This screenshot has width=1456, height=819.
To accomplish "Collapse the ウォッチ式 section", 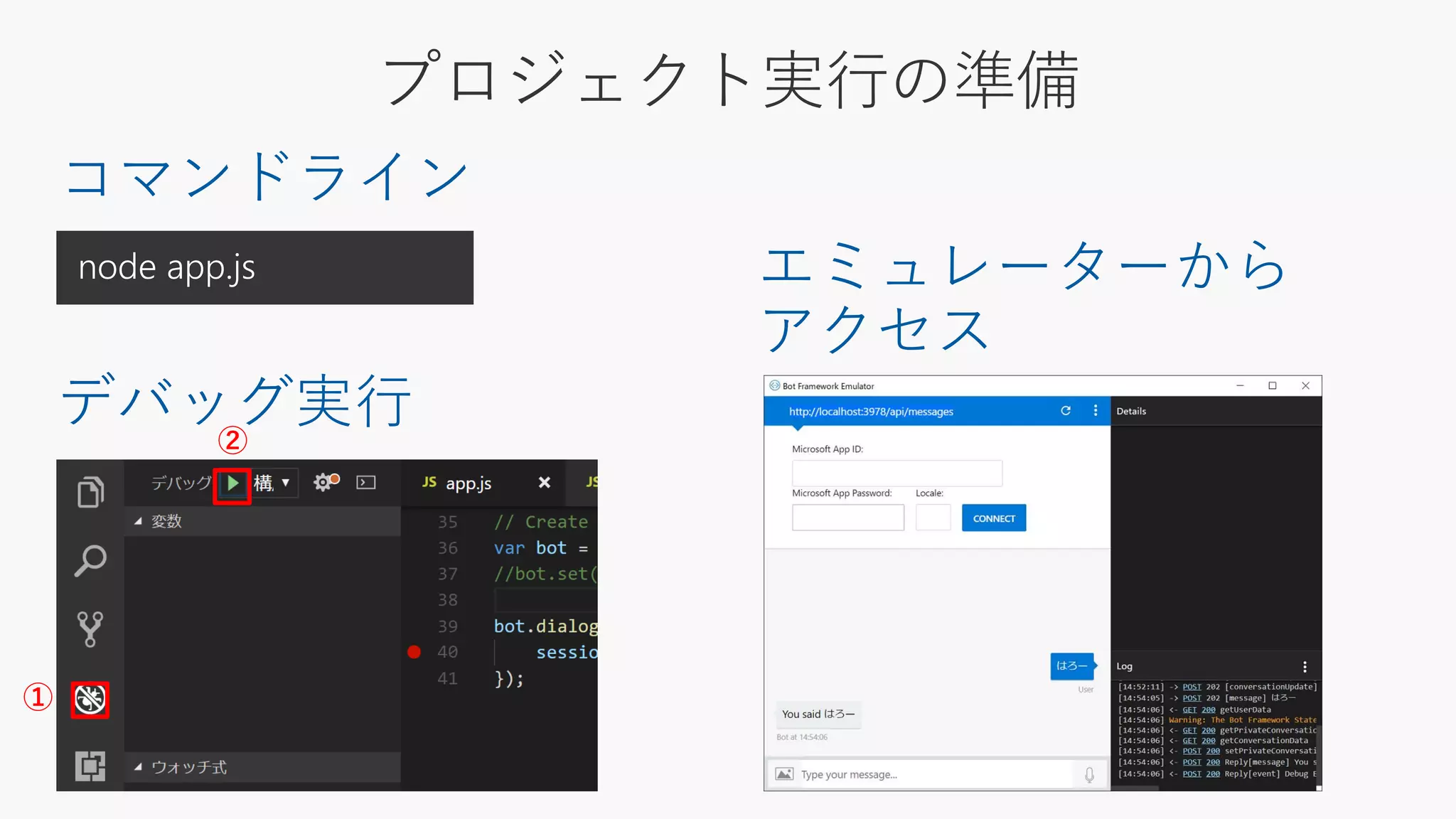I will [262, 767].
